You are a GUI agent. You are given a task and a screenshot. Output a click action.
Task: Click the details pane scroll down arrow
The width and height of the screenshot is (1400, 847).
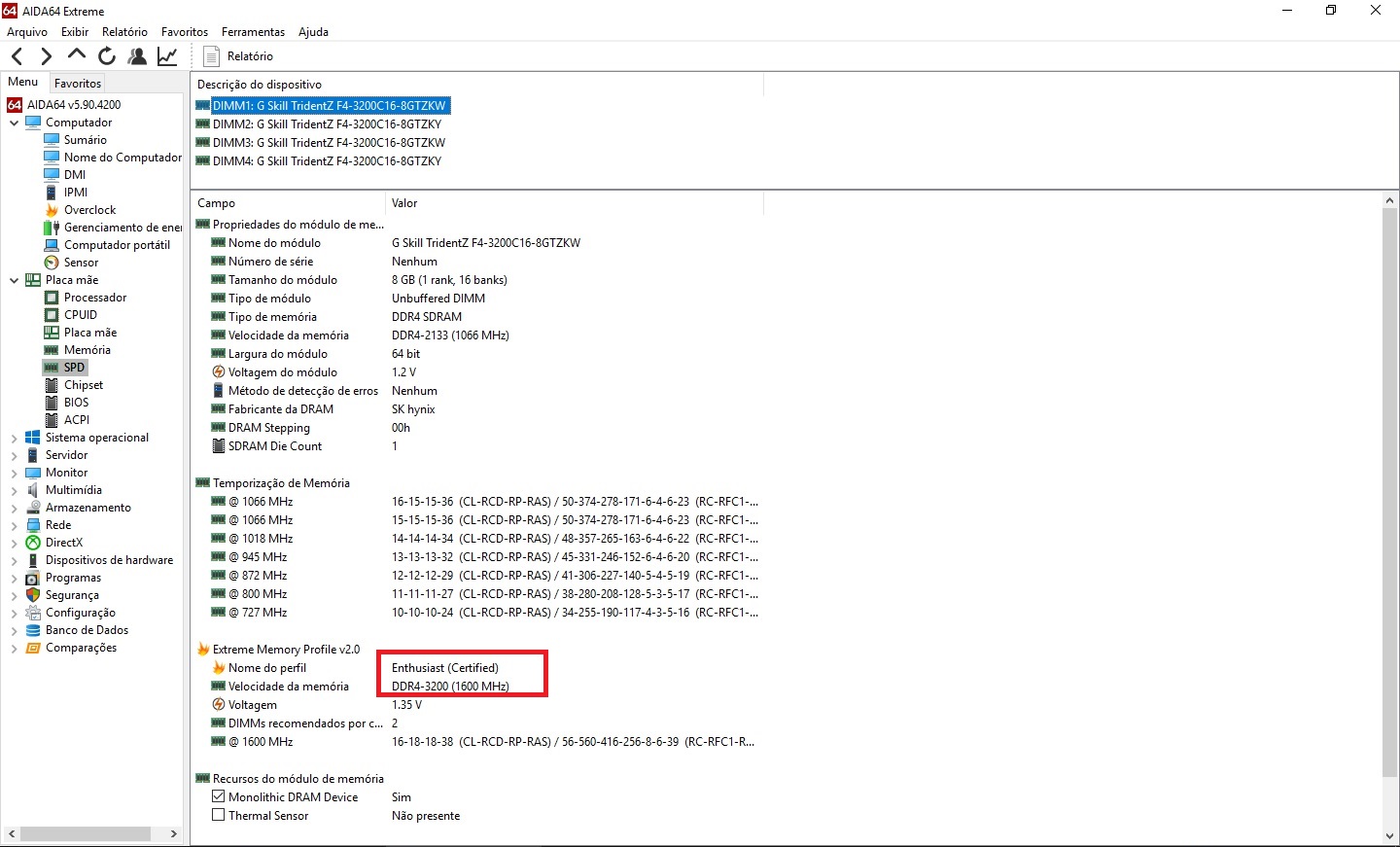1389,836
